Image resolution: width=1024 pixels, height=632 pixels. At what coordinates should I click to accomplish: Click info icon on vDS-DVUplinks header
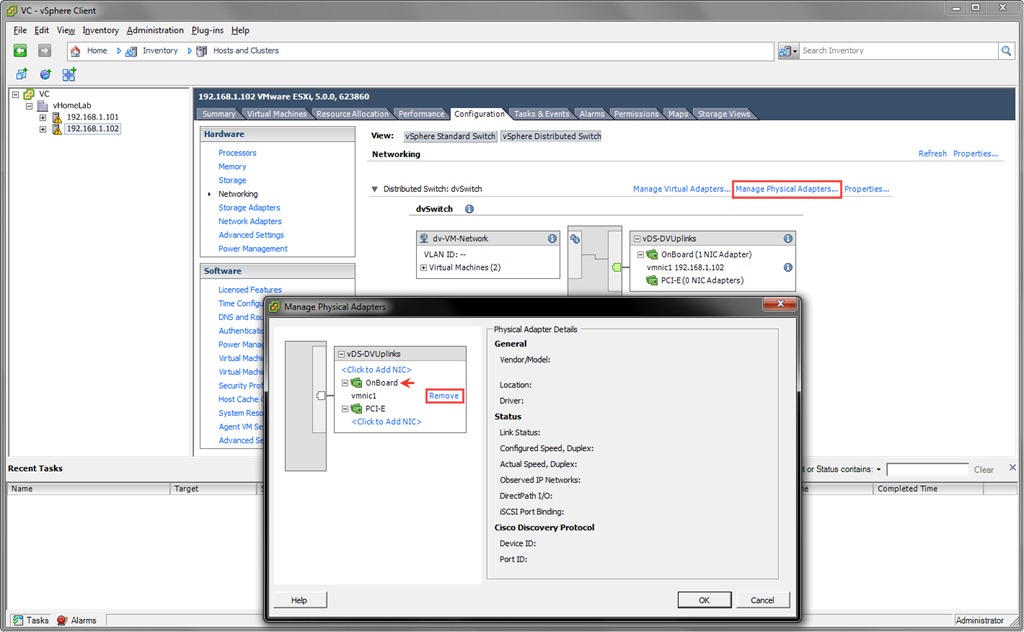tap(788, 239)
